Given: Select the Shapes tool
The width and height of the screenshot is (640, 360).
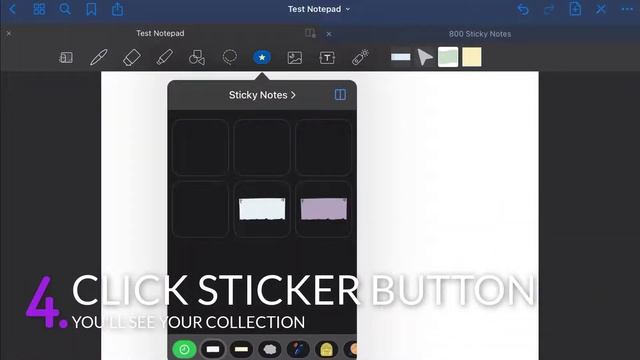Looking at the screenshot, I should point(197,58).
